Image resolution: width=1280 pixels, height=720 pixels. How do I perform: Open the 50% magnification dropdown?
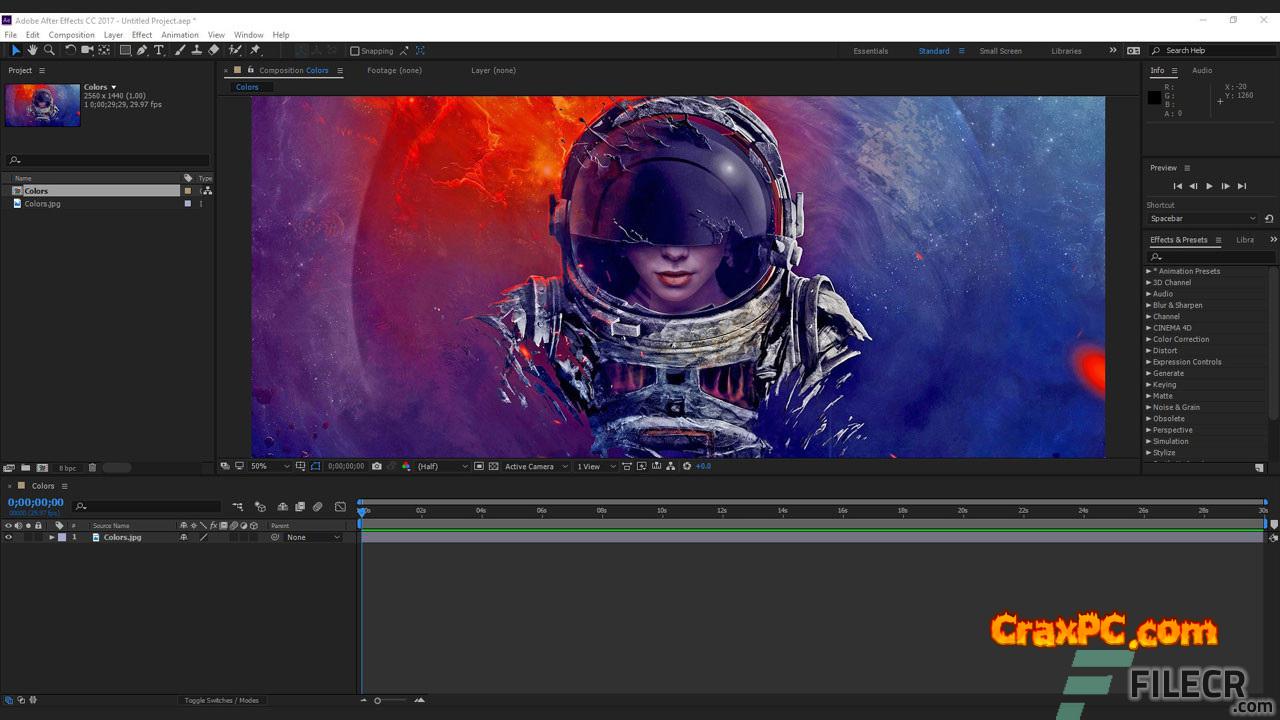269,466
